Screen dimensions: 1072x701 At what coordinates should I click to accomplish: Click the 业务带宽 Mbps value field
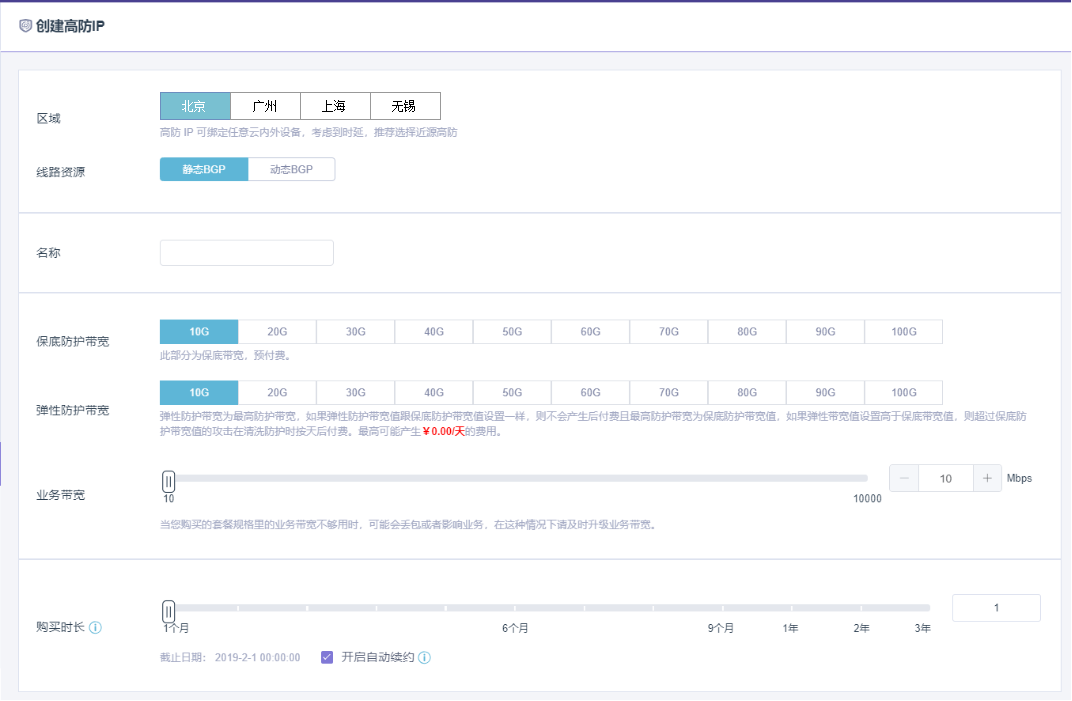point(945,479)
